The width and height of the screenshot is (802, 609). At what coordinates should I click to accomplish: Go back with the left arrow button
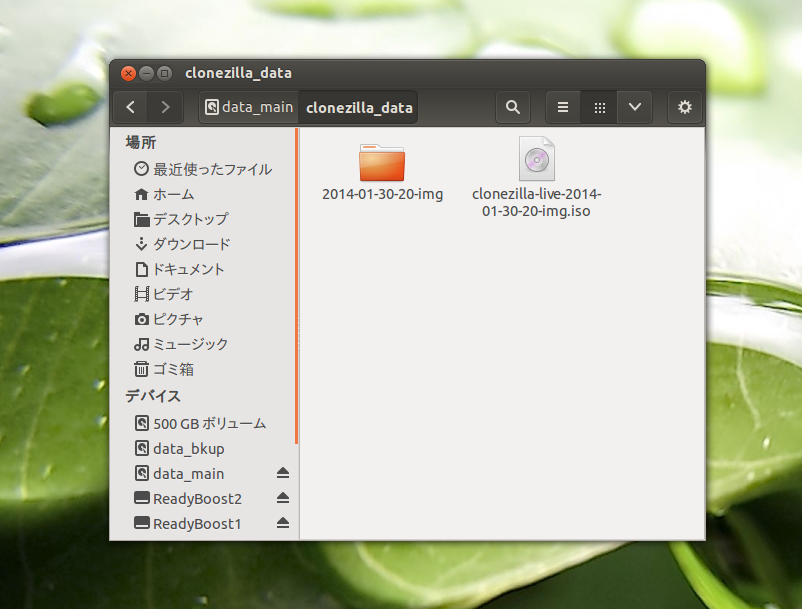(130, 107)
